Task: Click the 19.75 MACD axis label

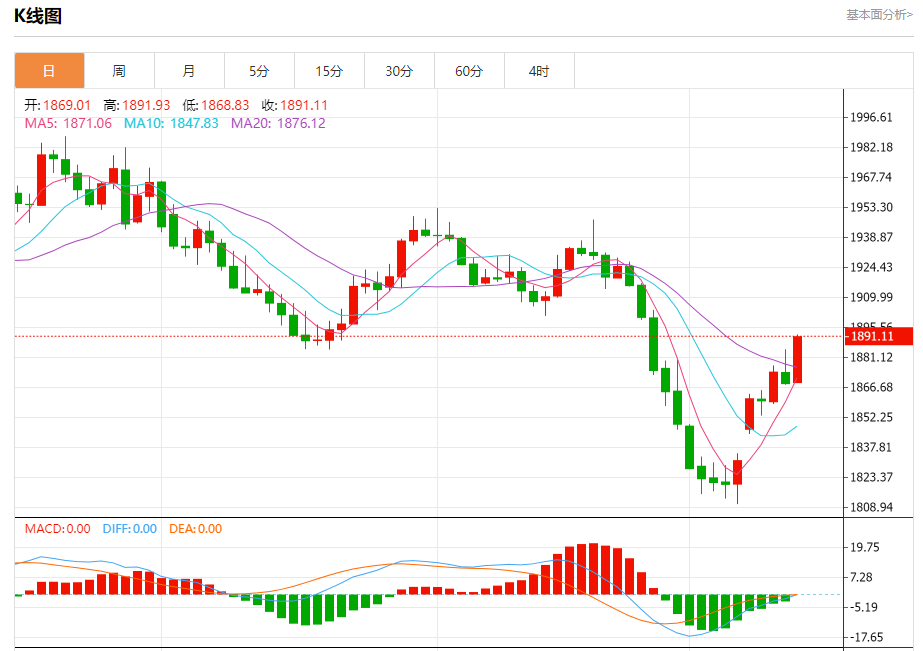Action: (865, 547)
